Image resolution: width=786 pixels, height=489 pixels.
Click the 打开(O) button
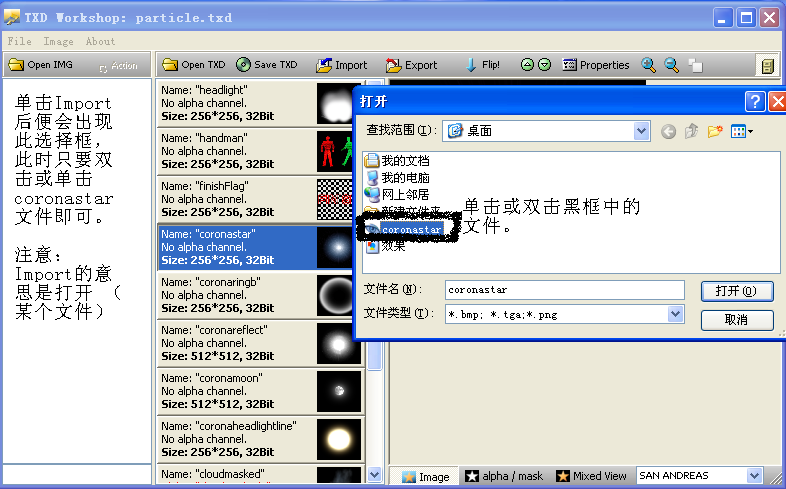point(737,291)
